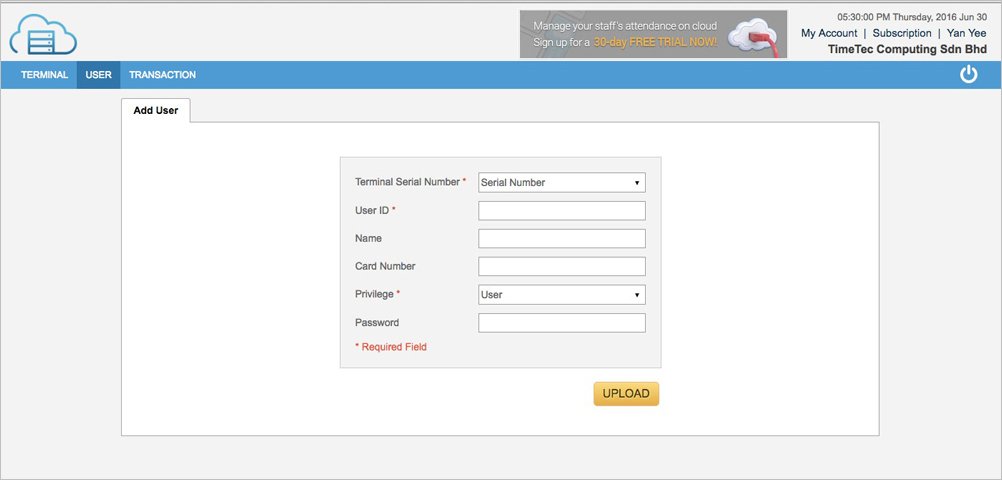Open the free trial advertisement banner
The height and width of the screenshot is (480, 1002).
(x=653, y=35)
